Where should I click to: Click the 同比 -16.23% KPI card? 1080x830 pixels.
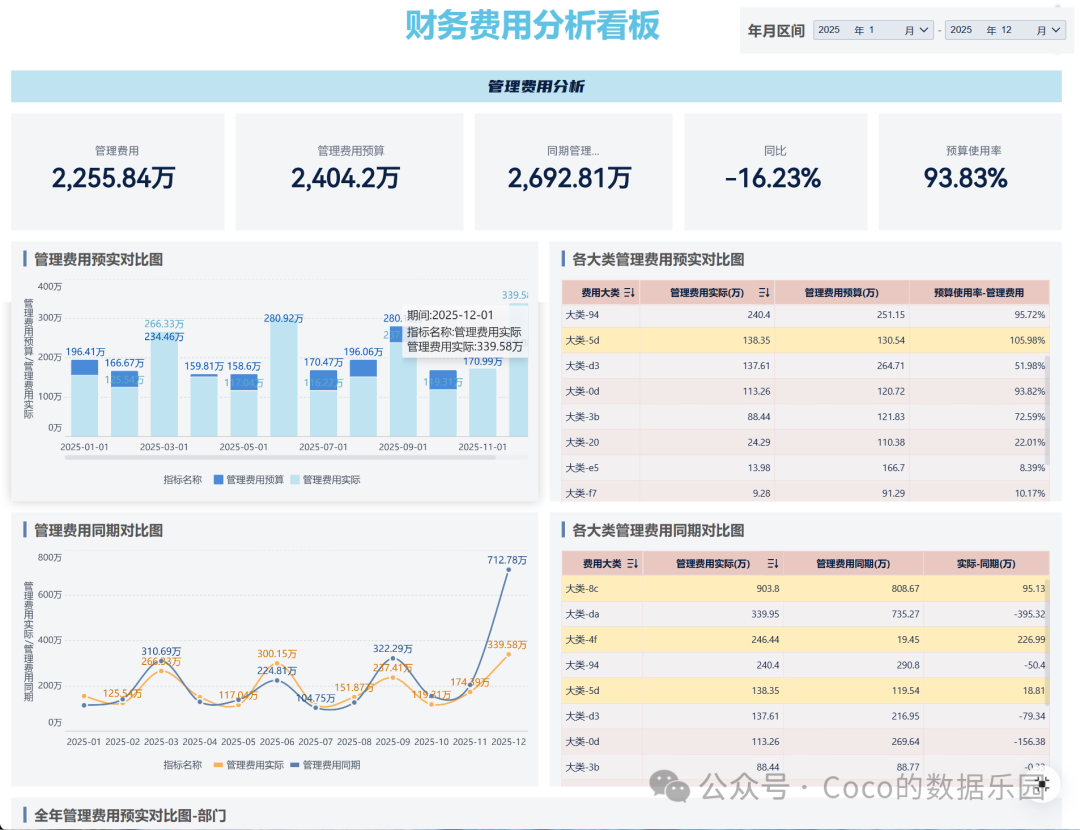[x=776, y=172]
